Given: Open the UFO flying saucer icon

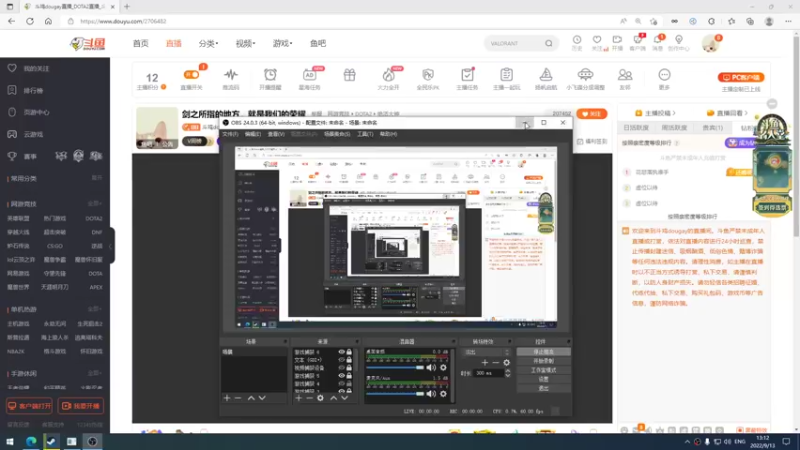Looking at the screenshot, I should [585, 75].
